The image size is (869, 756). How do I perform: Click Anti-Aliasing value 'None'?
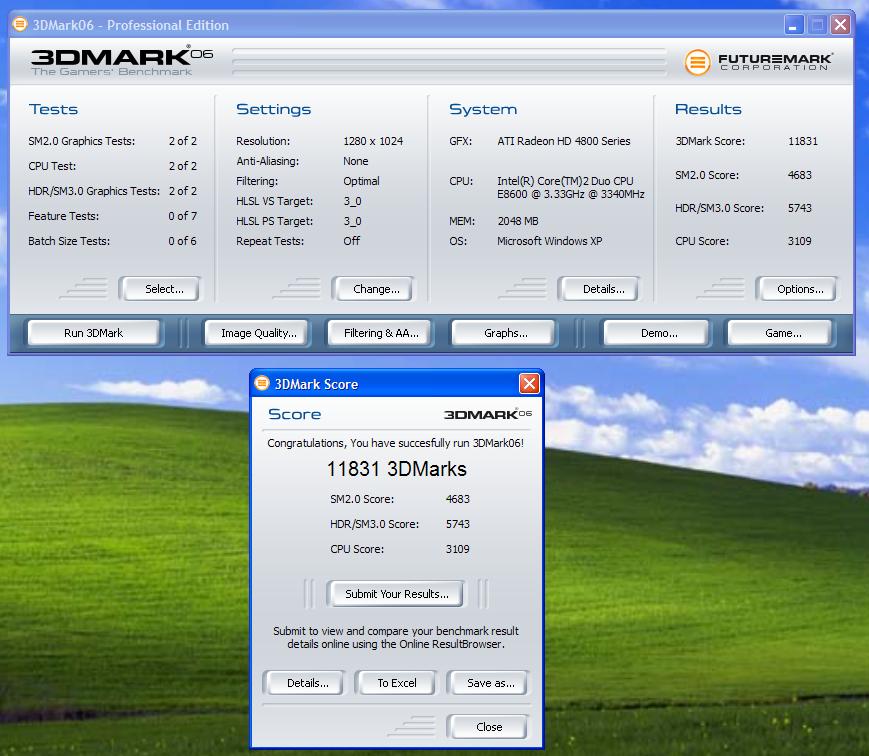356,161
